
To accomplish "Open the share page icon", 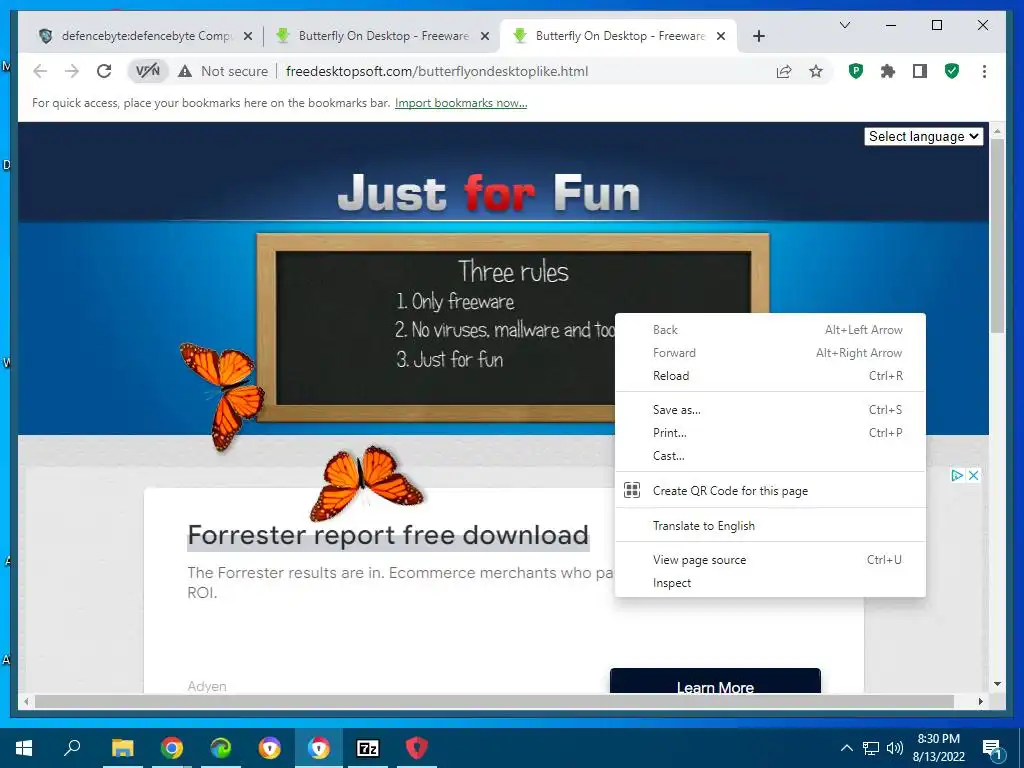I will coord(784,71).
